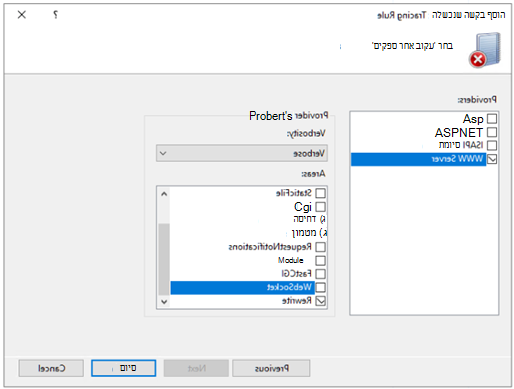Finish the wizard with סיום button
The height and width of the screenshot is (389, 514).
pyautogui.click(x=123, y=368)
